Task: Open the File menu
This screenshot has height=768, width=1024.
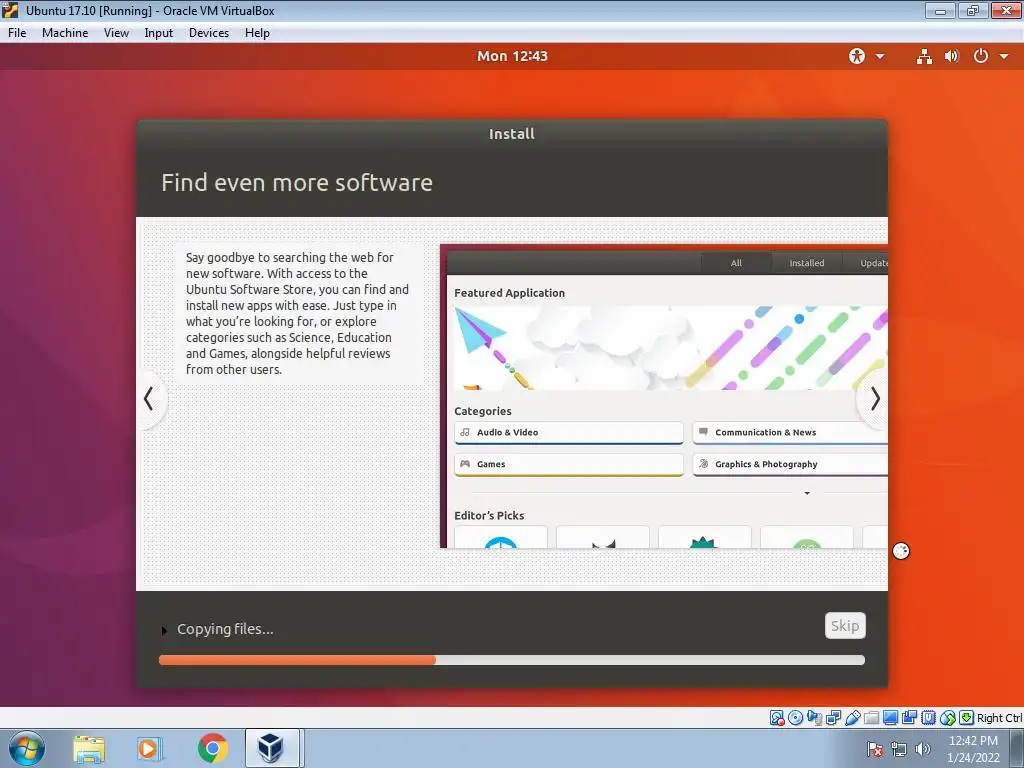Action: tap(17, 33)
